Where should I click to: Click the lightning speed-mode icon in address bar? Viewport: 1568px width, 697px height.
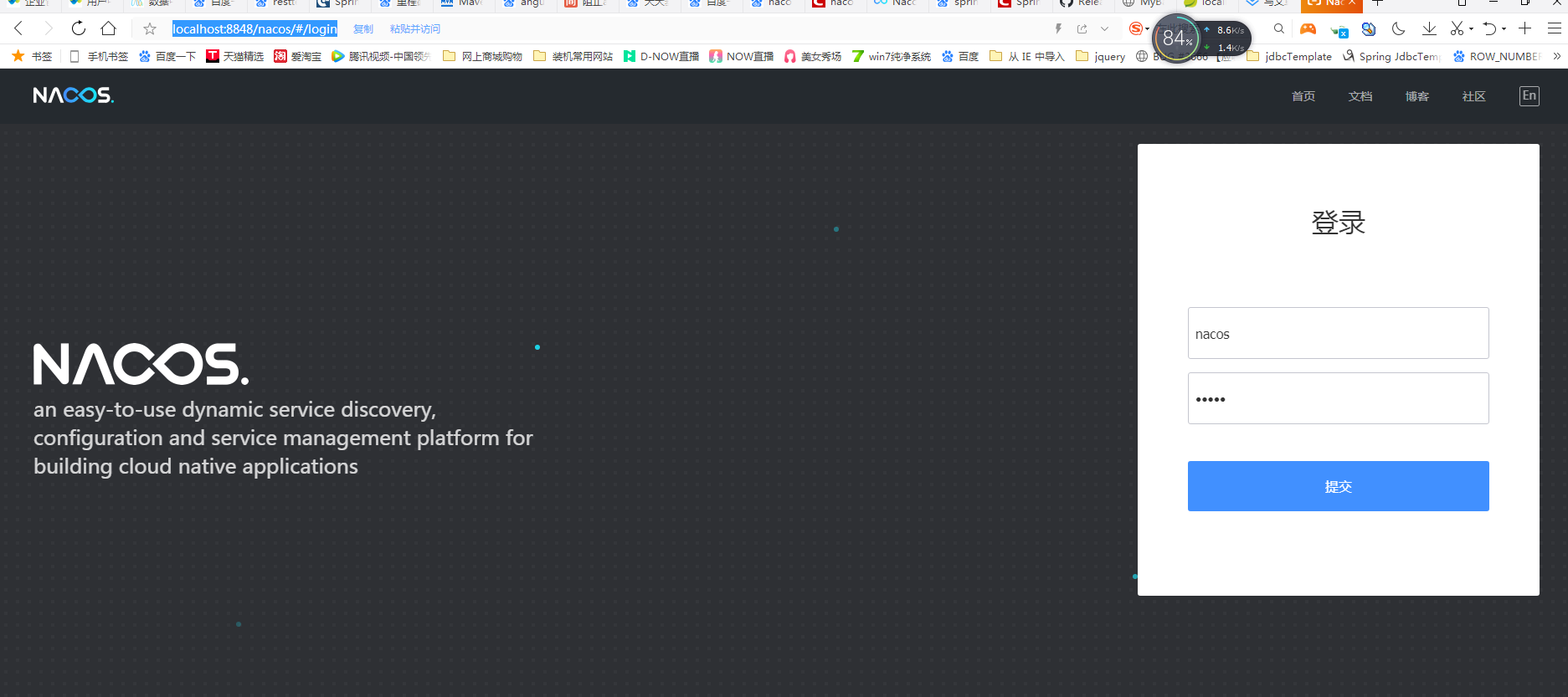[1058, 28]
